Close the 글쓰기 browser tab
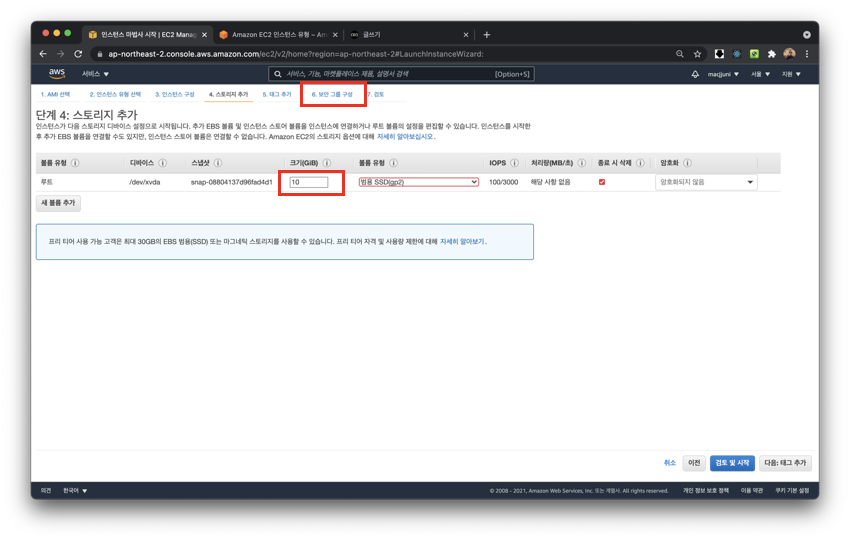Viewport: 850px width, 540px height. 466,35
